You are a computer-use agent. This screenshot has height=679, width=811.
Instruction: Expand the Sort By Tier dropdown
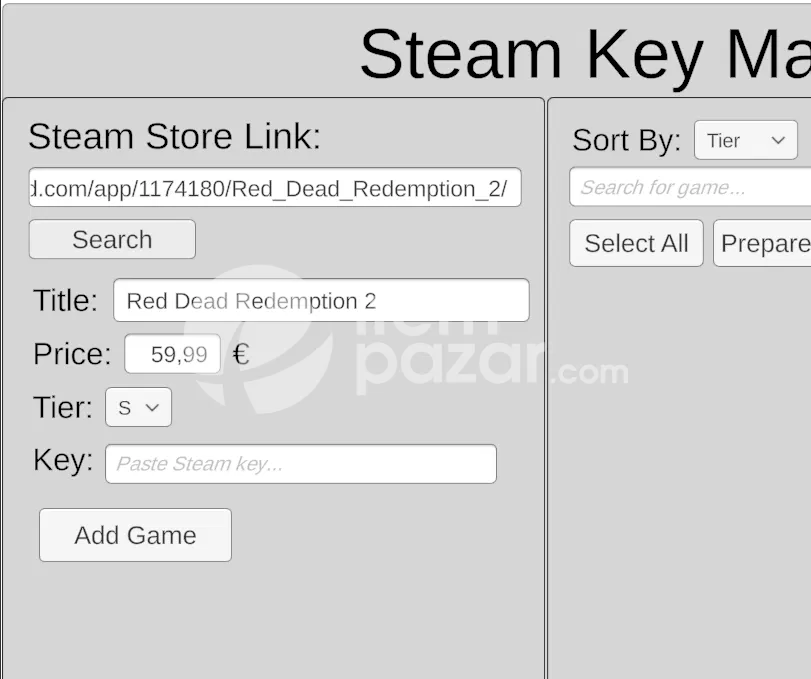coord(746,140)
